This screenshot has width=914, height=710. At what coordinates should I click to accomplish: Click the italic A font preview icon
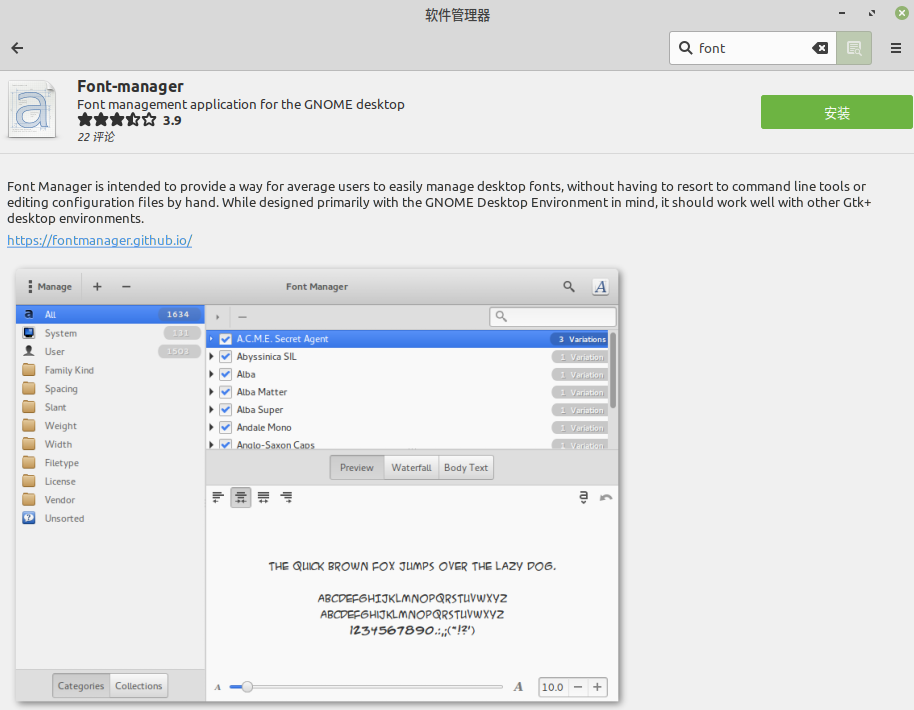600,286
